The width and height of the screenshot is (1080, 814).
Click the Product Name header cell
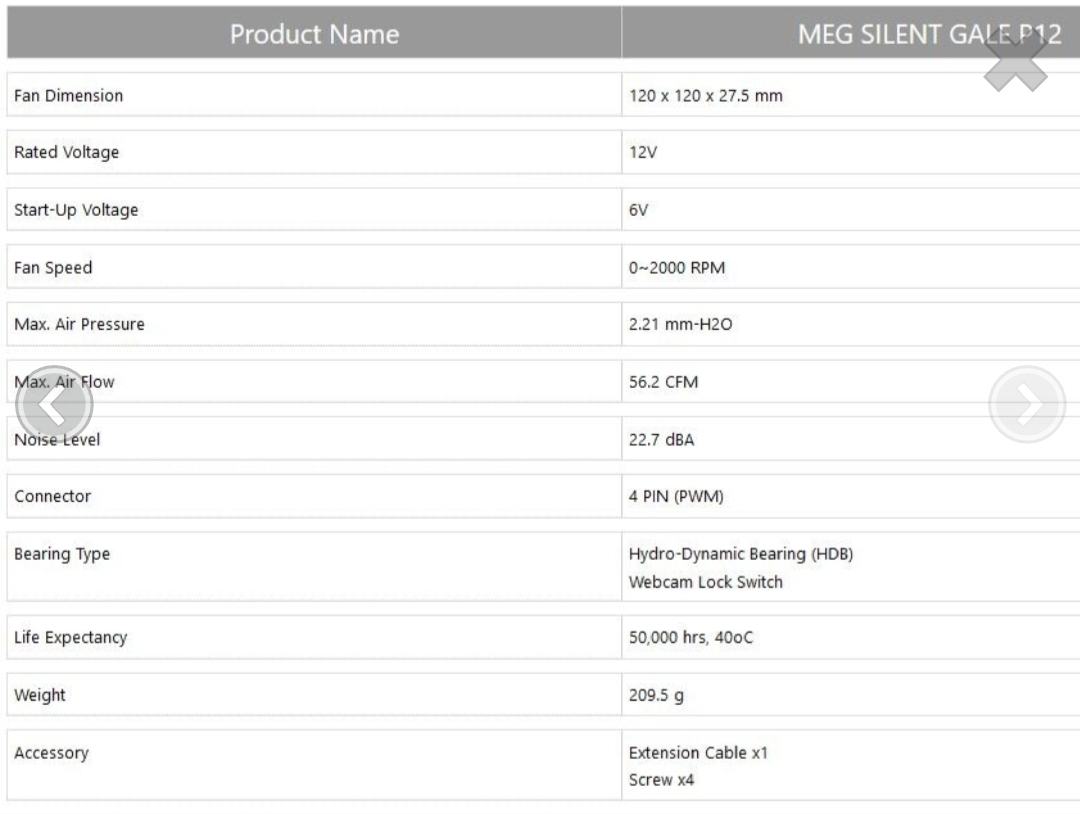(314, 33)
